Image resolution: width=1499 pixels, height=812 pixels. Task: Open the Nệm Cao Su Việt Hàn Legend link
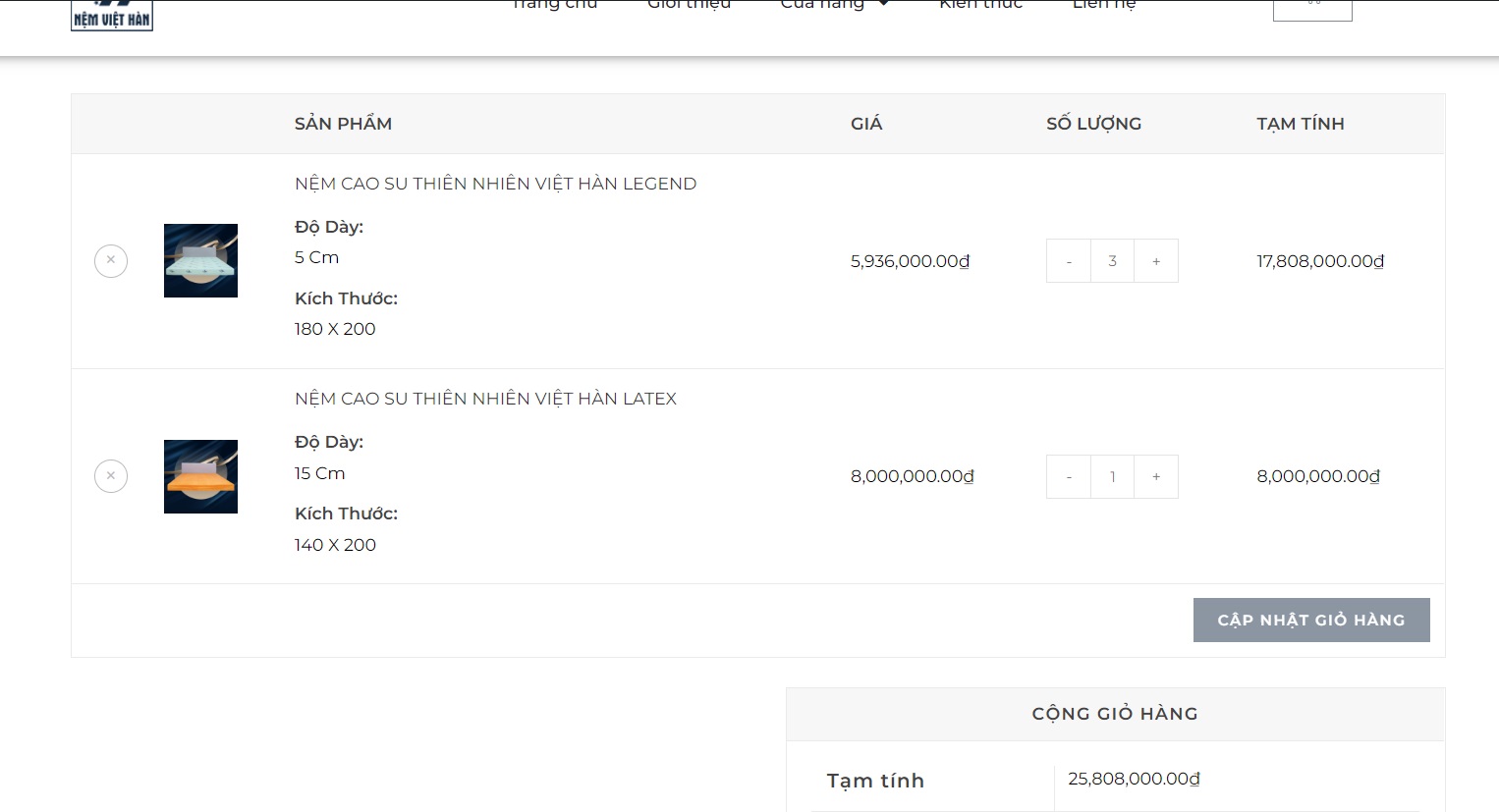pyautogui.click(x=495, y=184)
